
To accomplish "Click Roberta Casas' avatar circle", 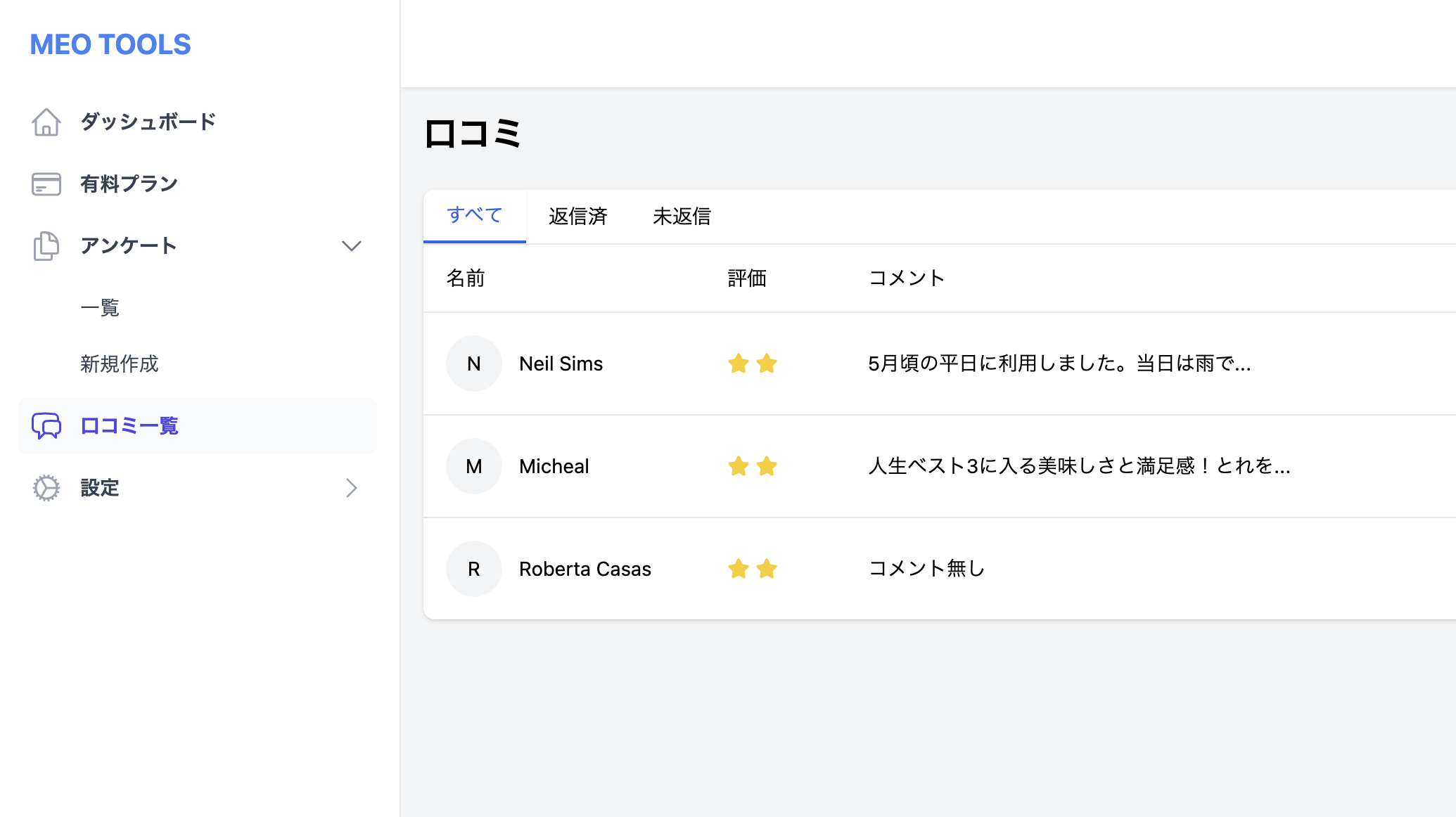I will tap(473, 569).
